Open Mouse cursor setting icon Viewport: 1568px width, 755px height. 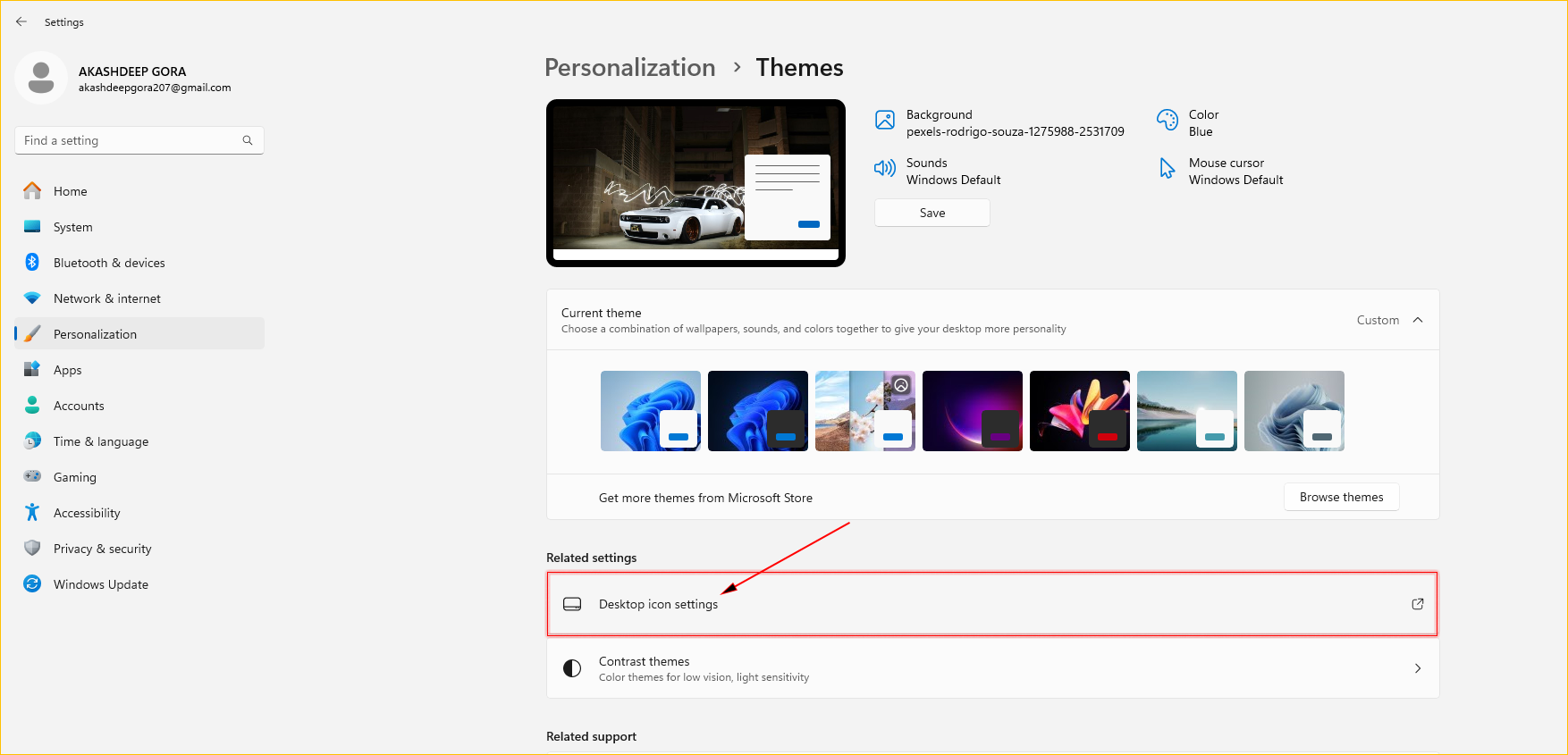pyautogui.click(x=1167, y=168)
